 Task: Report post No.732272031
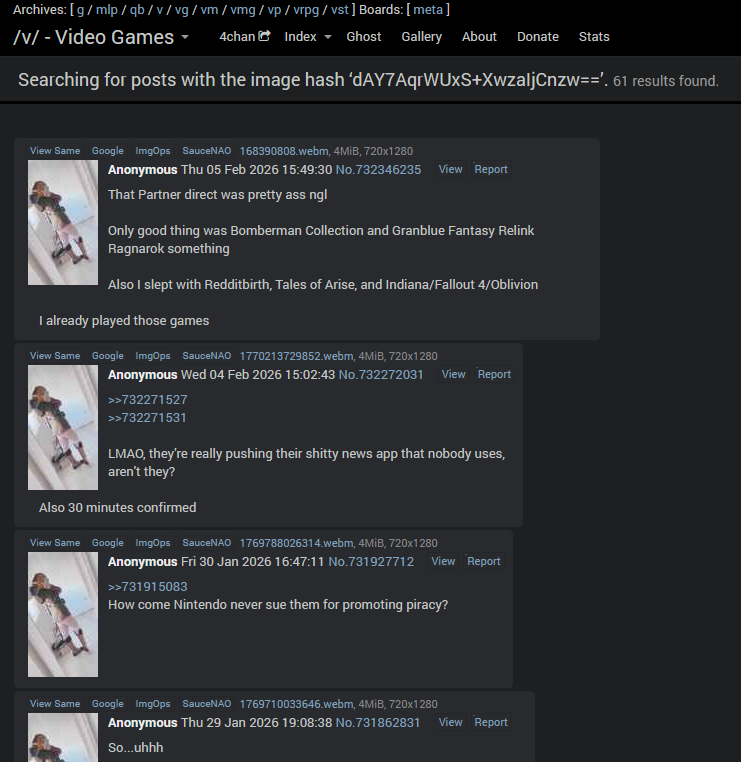(x=494, y=374)
